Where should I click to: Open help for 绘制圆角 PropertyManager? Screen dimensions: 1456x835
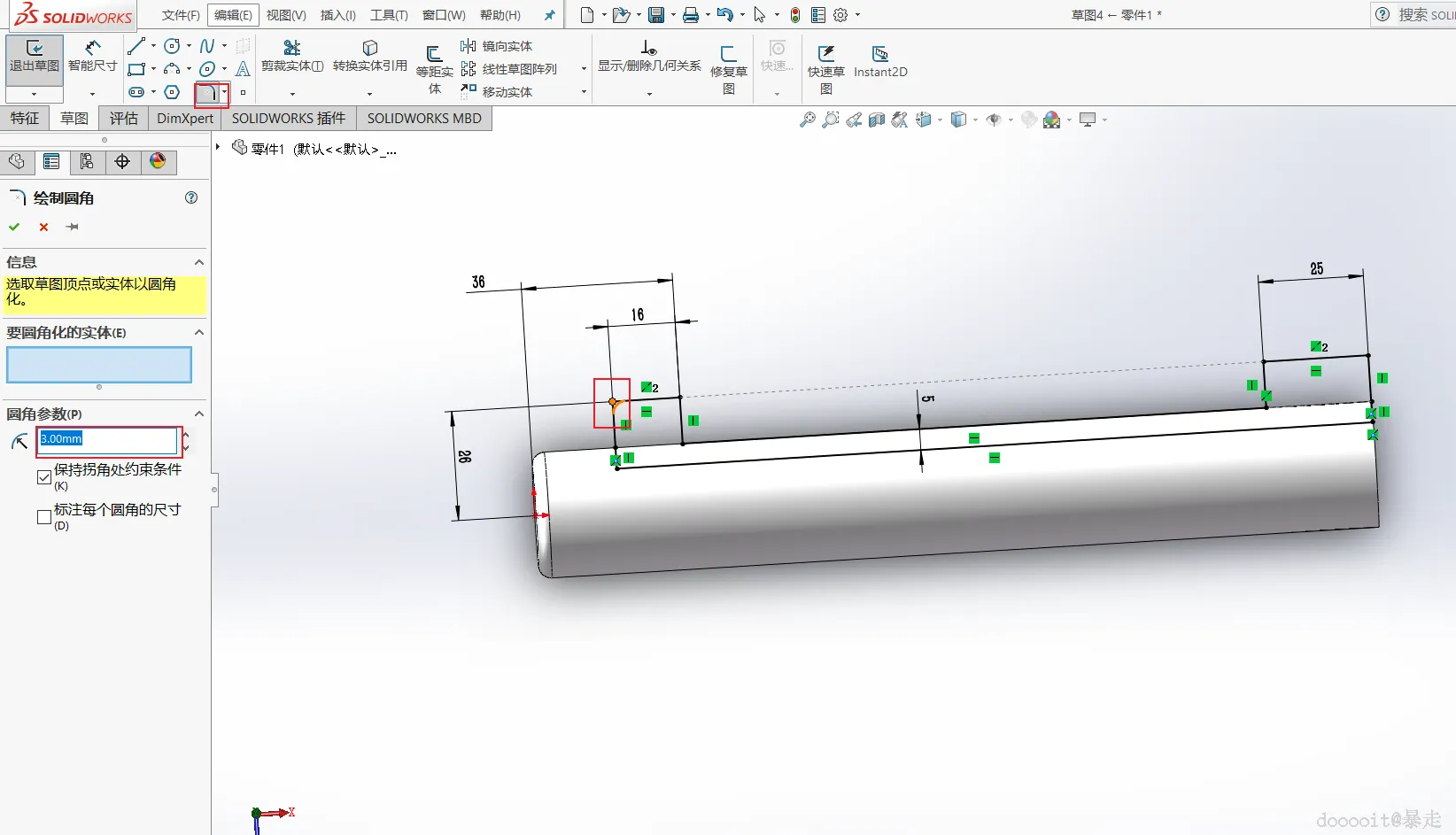[191, 197]
